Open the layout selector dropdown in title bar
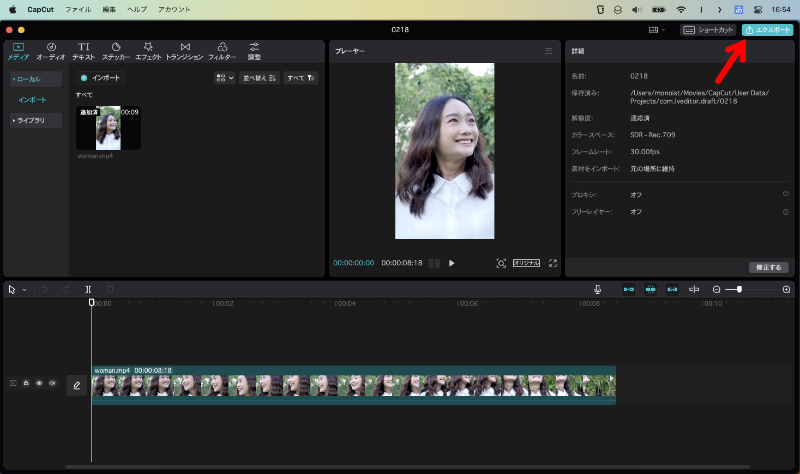Viewport: 800px width, 474px height. click(x=657, y=30)
